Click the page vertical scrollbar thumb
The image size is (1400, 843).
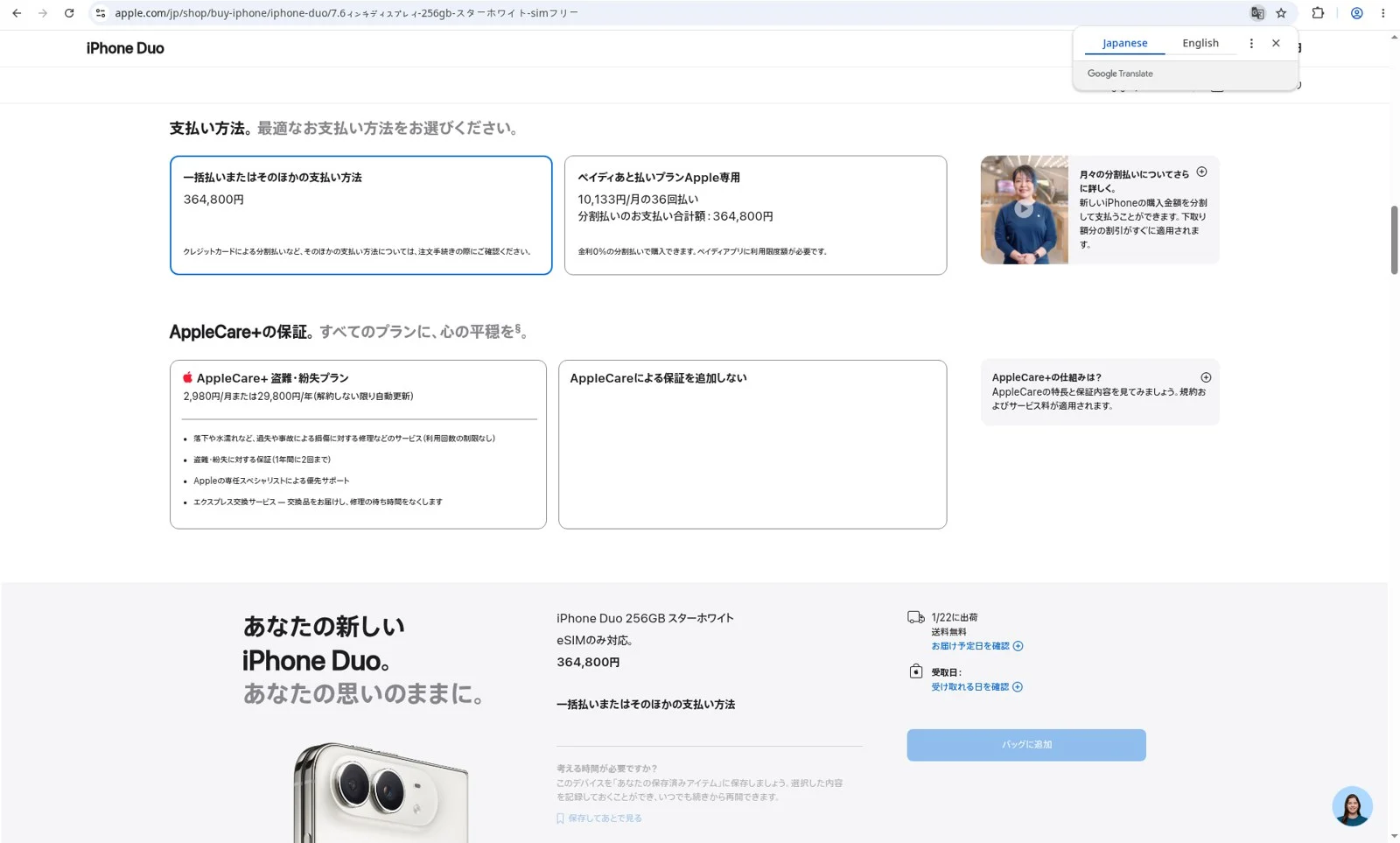pyautogui.click(x=1394, y=240)
